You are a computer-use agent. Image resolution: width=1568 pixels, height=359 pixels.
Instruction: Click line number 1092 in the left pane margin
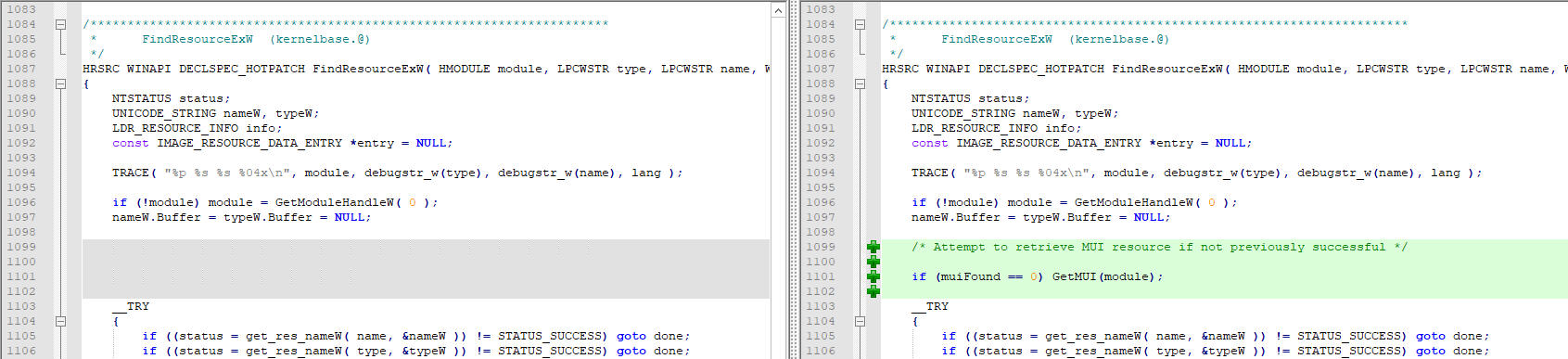pos(21,143)
